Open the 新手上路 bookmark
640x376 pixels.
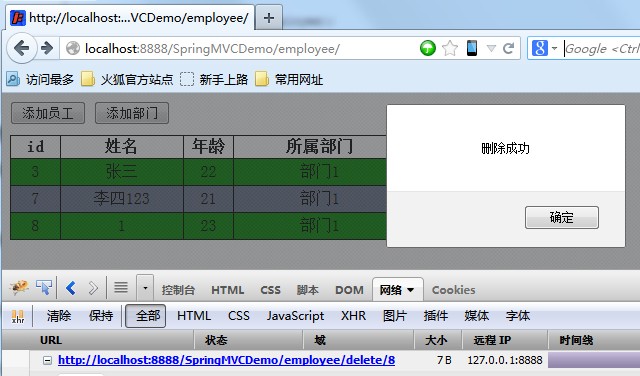[x=214, y=79]
